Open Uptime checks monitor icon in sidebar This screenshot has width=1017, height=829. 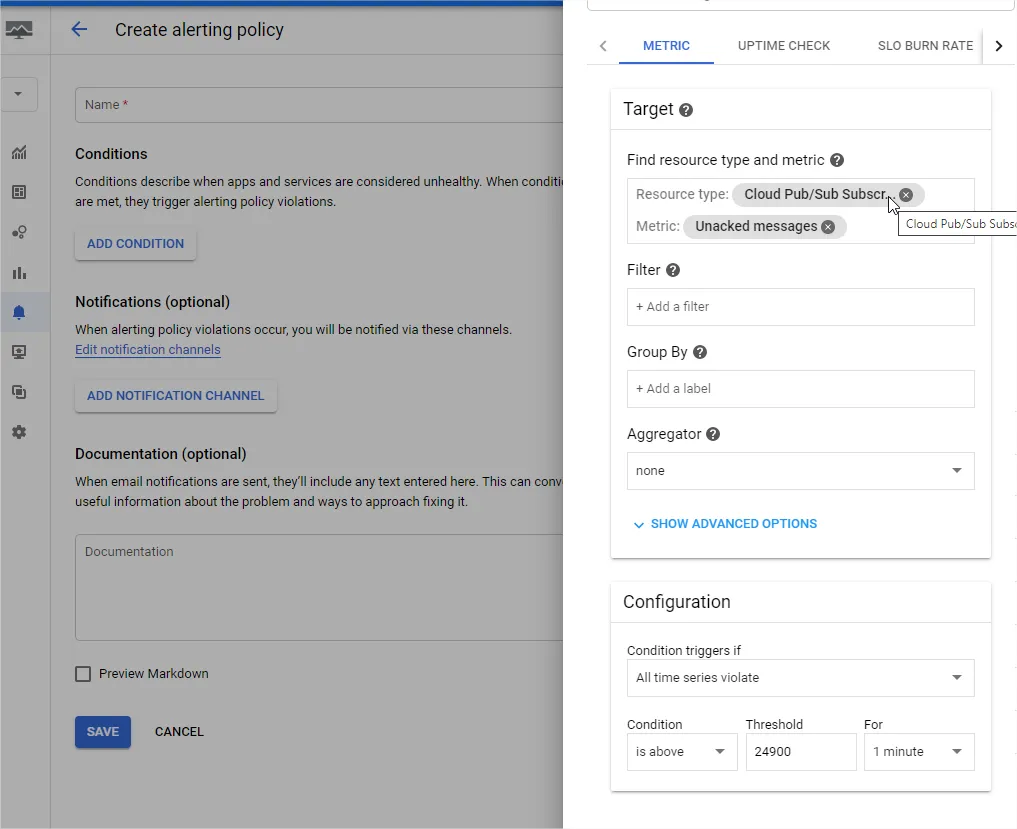(19, 352)
